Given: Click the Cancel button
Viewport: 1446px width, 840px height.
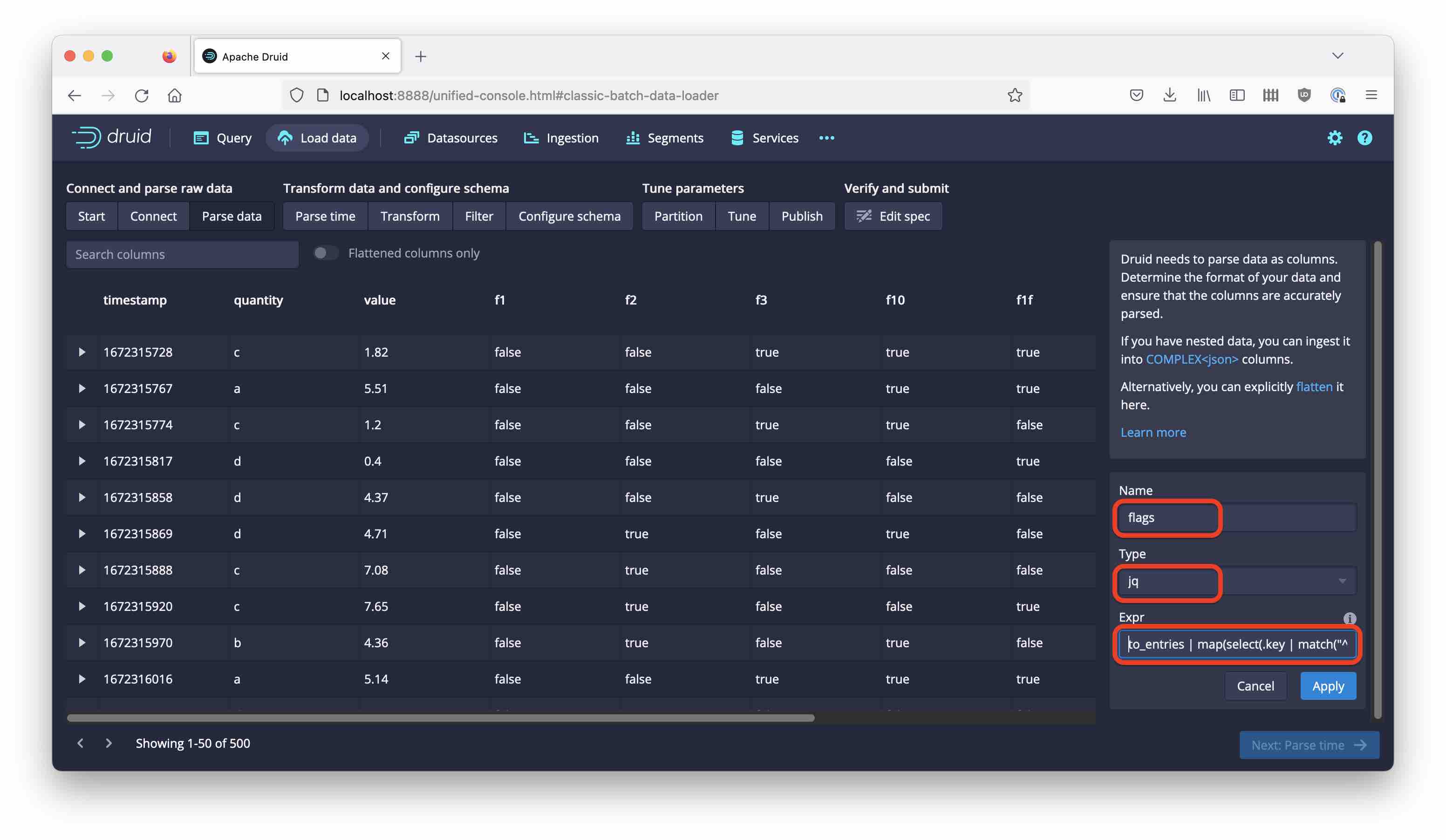Looking at the screenshot, I should 1255,686.
